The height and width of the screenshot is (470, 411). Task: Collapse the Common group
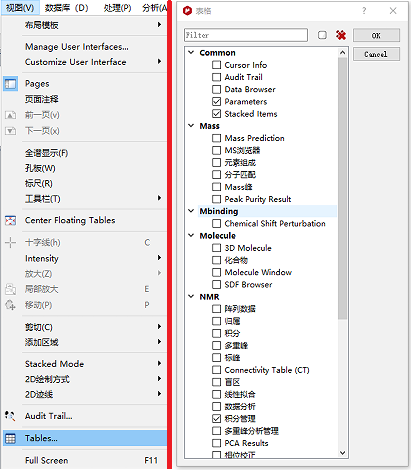[x=191, y=52]
